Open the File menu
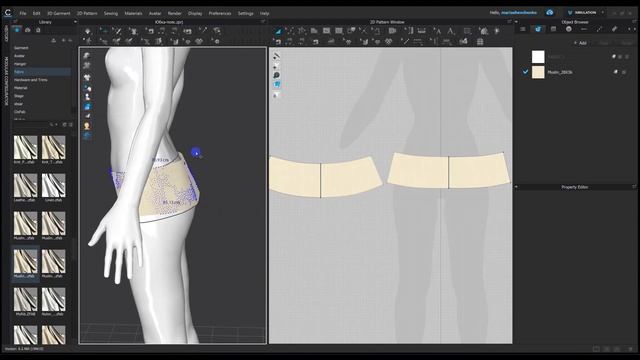Image resolution: width=640 pixels, height=360 pixels. tap(23, 13)
